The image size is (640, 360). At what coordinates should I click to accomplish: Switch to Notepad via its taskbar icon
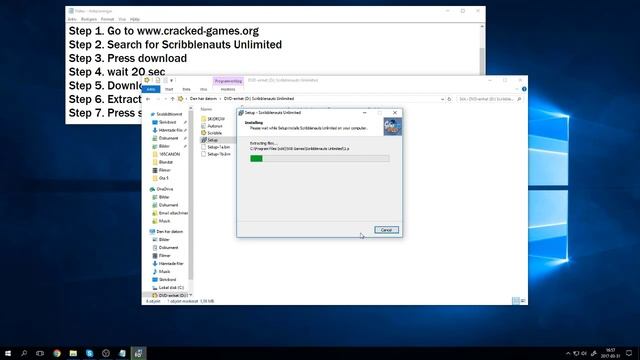coord(122,353)
